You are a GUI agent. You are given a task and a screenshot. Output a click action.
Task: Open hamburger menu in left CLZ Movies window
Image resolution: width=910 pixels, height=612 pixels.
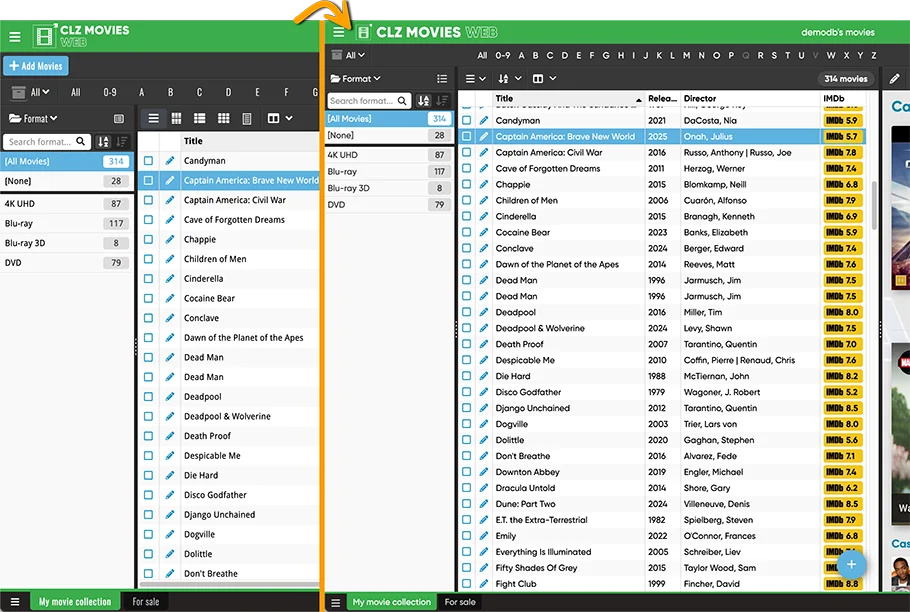(15, 37)
